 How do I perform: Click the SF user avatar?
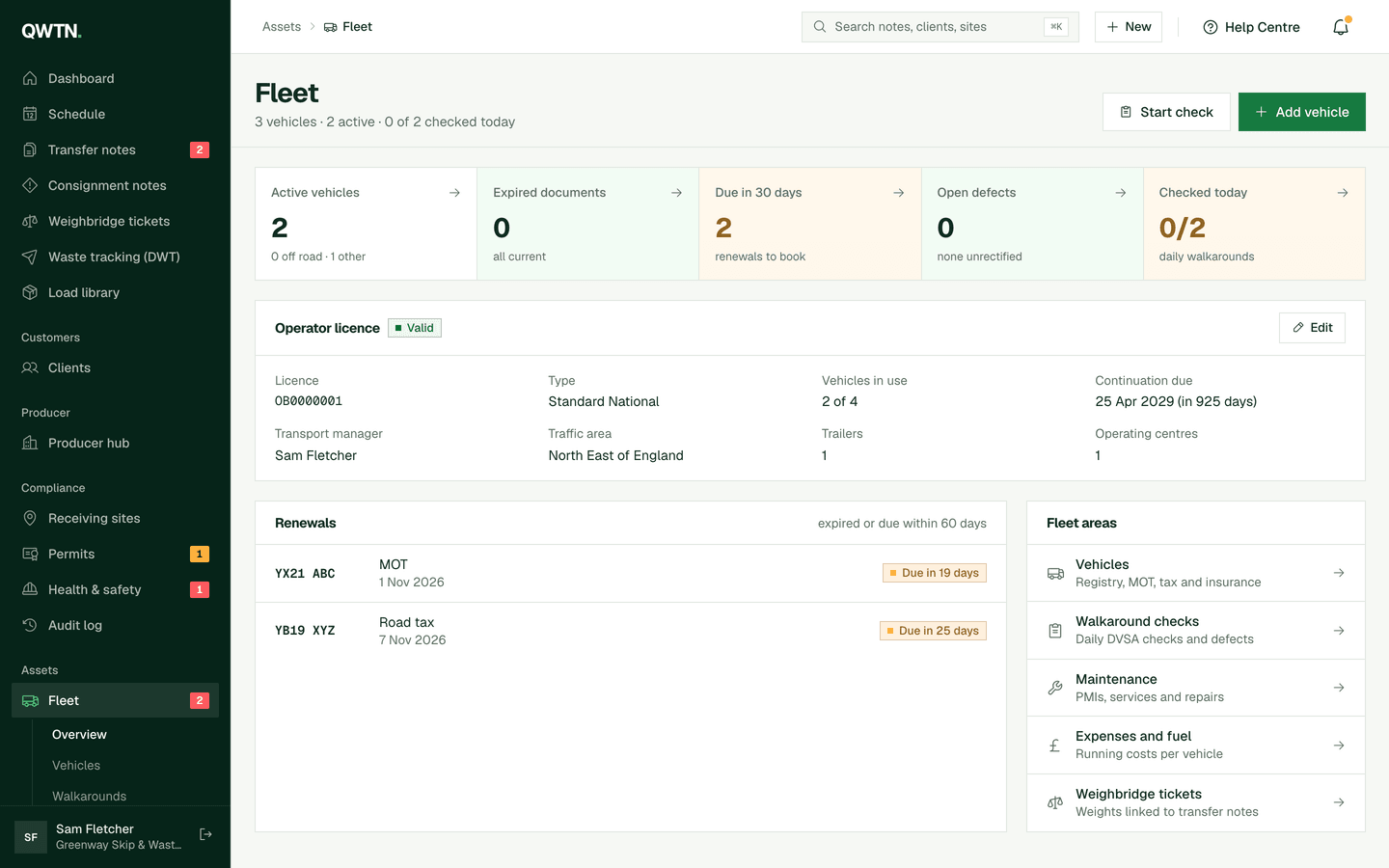point(31,837)
